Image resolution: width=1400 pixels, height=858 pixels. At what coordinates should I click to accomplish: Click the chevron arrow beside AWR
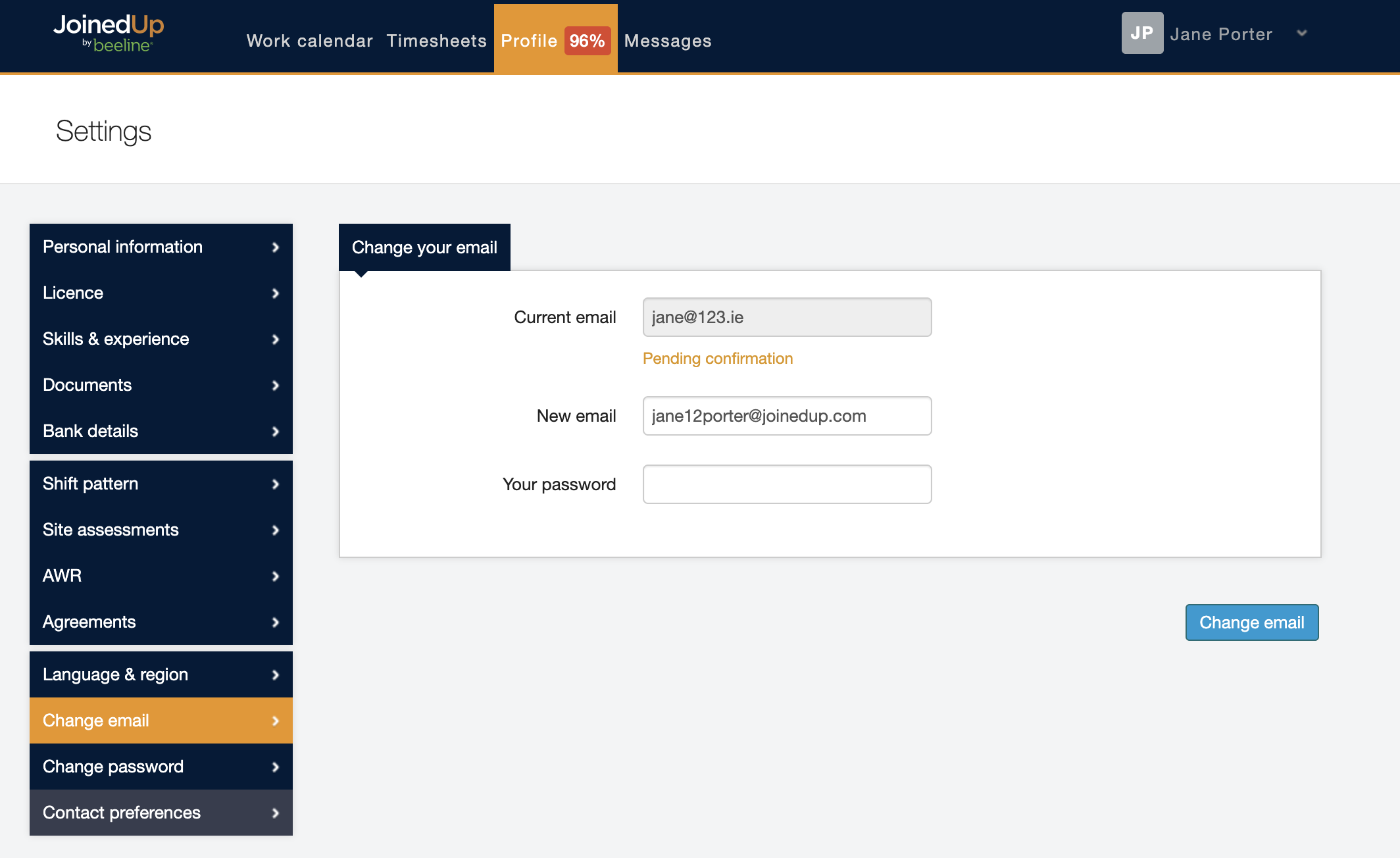pyautogui.click(x=276, y=576)
